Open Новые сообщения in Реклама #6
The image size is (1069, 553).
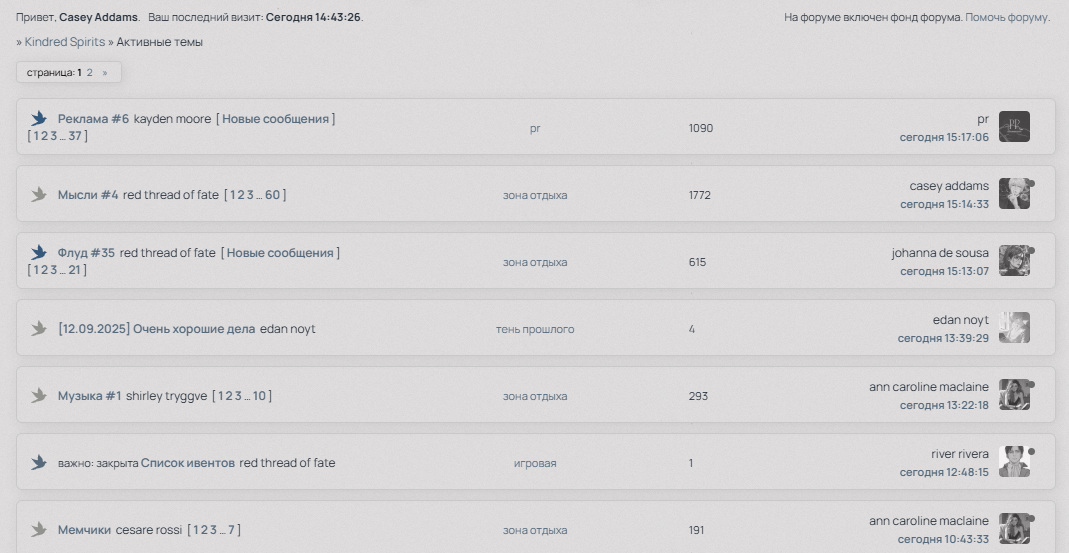pyautogui.click(x=275, y=119)
